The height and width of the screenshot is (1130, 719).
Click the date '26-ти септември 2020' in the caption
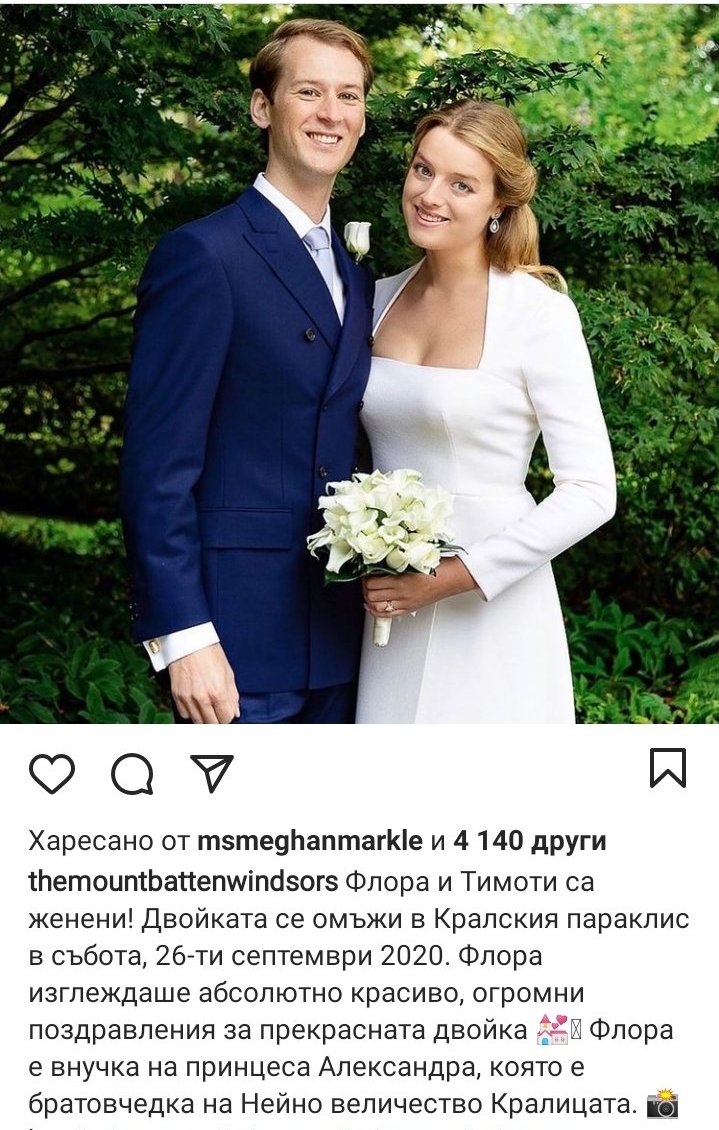tap(303, 956)
